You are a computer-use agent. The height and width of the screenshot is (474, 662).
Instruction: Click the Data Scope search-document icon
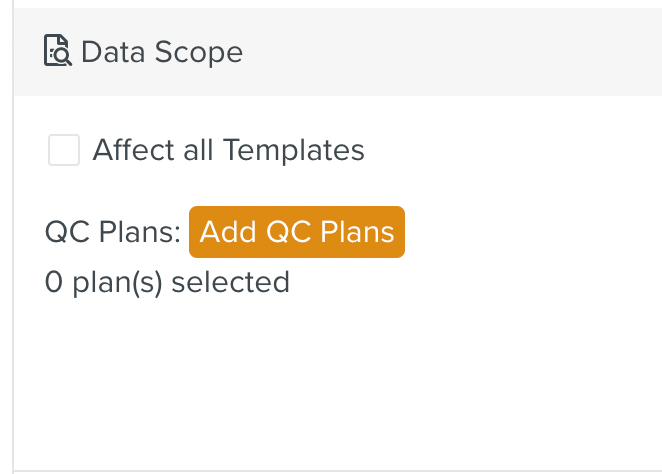58,51
